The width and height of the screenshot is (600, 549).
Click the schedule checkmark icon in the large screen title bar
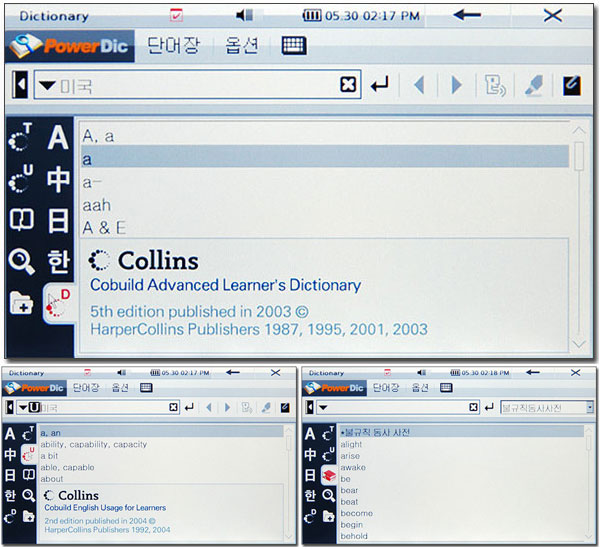coord(176,15)
